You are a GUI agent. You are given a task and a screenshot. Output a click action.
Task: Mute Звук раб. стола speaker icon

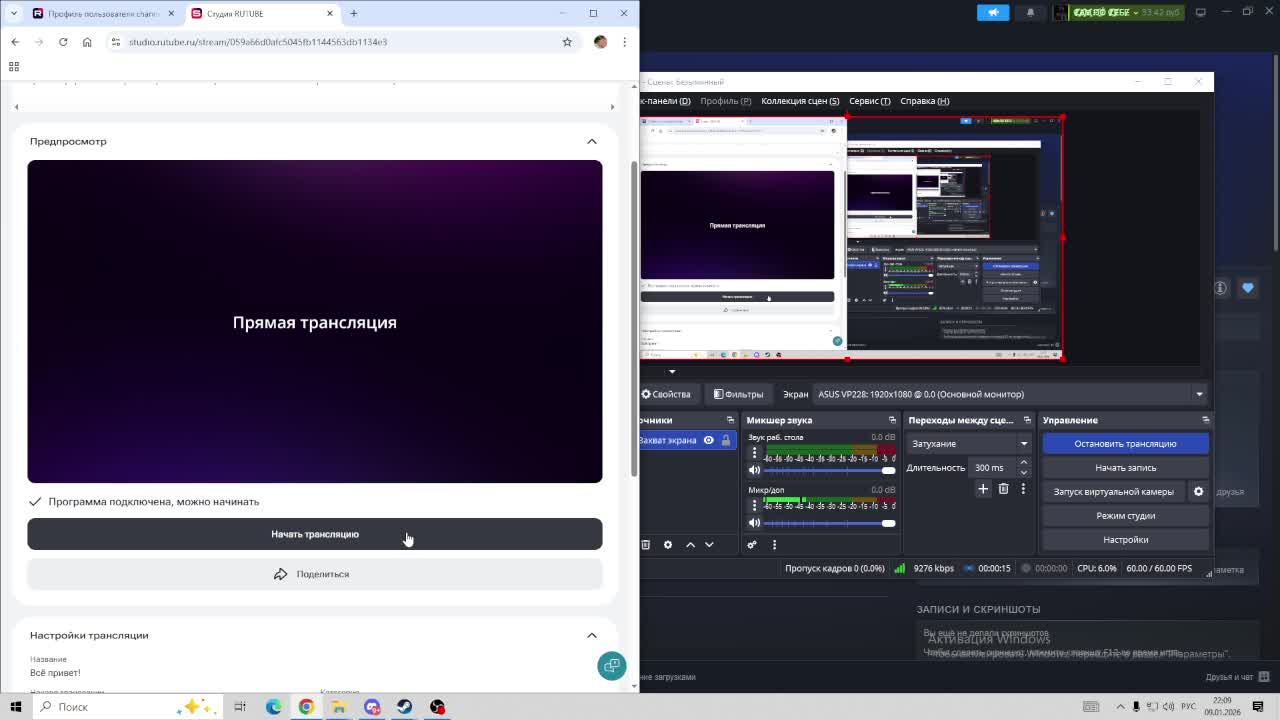click(x=754, y=470)
